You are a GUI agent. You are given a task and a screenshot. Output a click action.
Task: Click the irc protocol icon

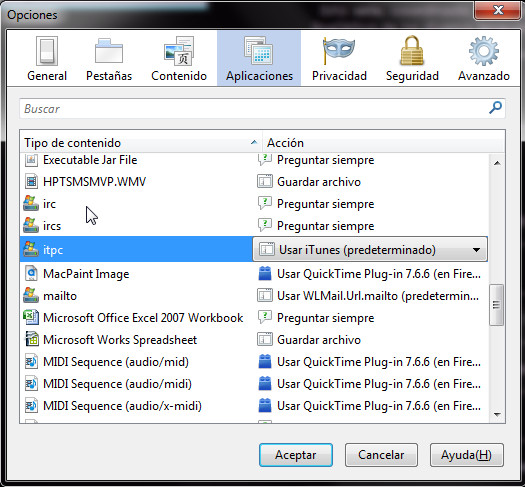30,204
